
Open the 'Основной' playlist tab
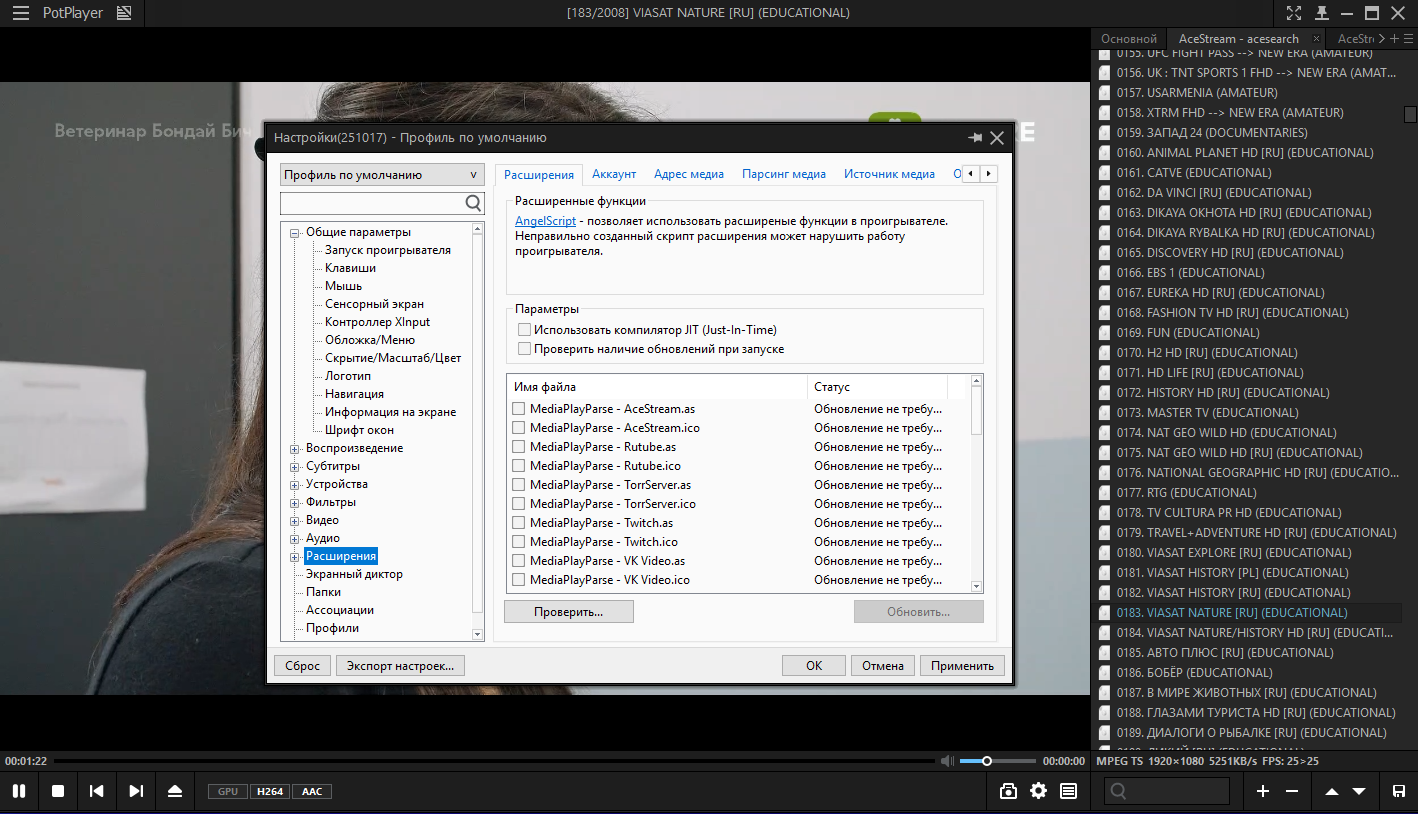tap(1128, 39)
